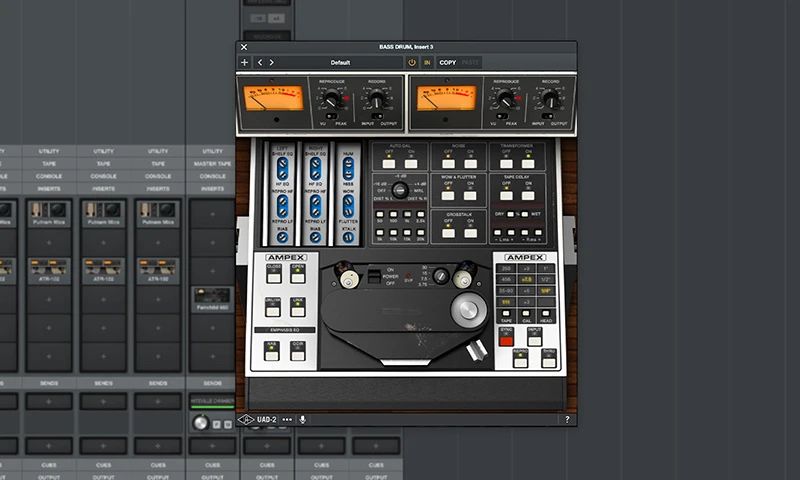Go to the next preset with right arrow

click(271, 62)
